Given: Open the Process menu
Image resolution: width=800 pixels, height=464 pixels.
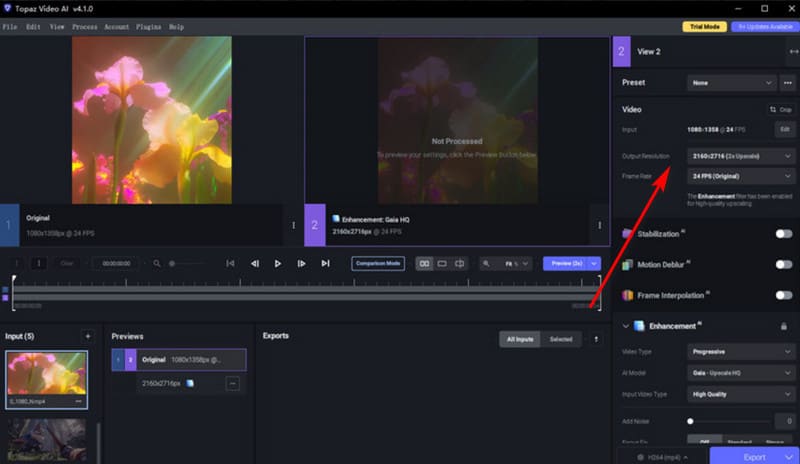Looking at the screenshot, I should pyautogui.click(x=84, y=27).
